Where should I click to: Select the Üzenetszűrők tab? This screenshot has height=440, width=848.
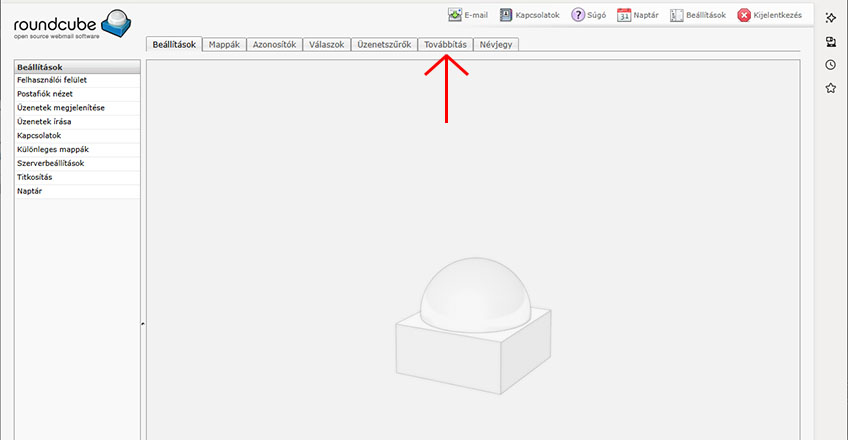[x=384, y=44]
